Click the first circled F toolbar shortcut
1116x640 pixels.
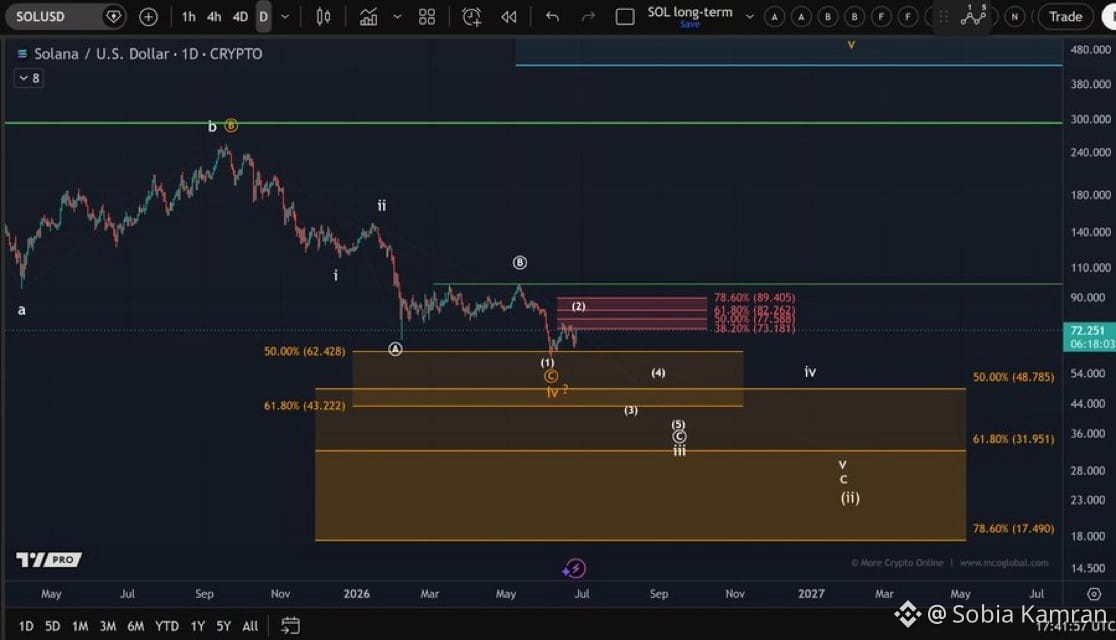click(881, 16)
